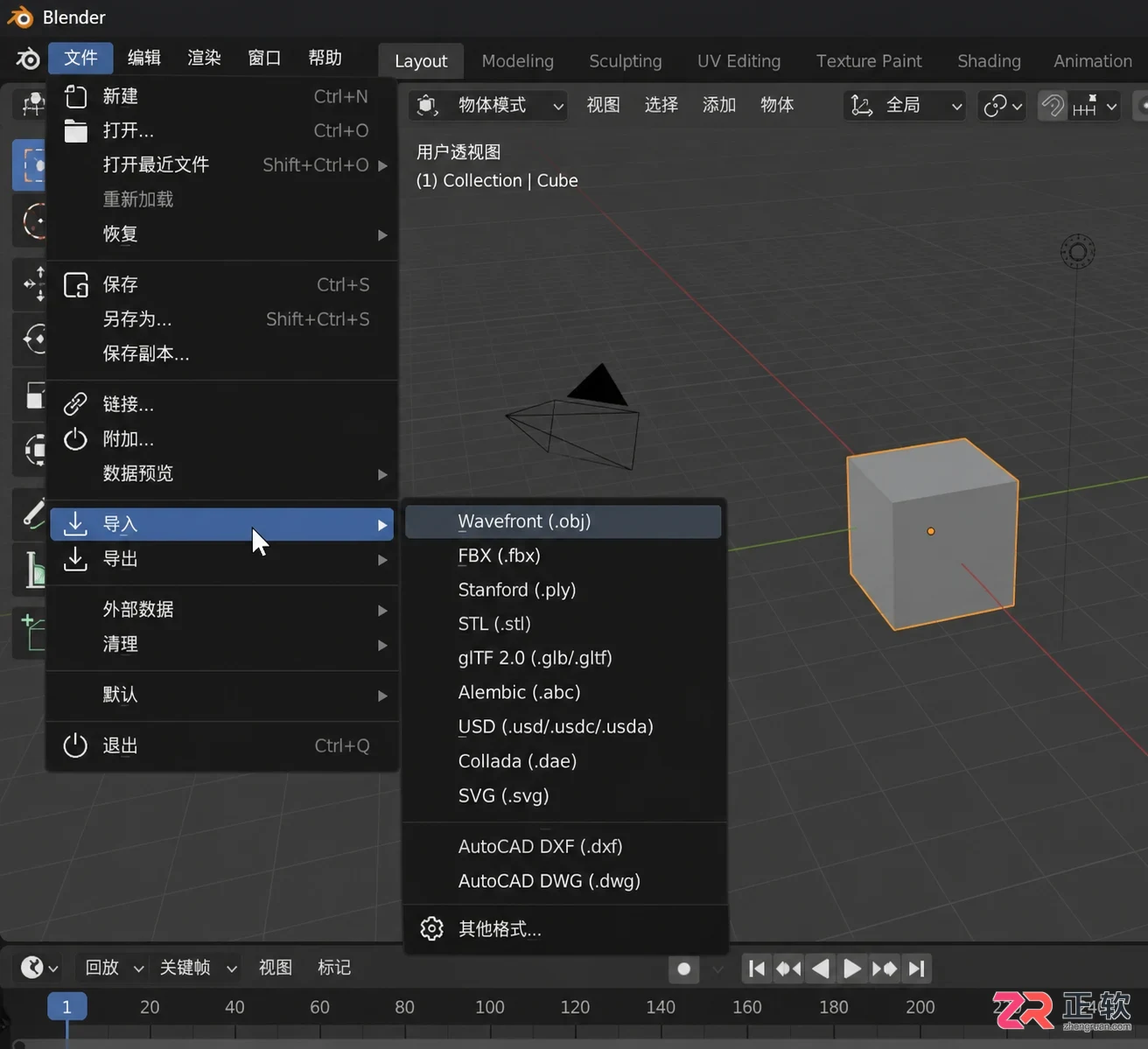Click 退出 to quit Blender

point(222,745)
